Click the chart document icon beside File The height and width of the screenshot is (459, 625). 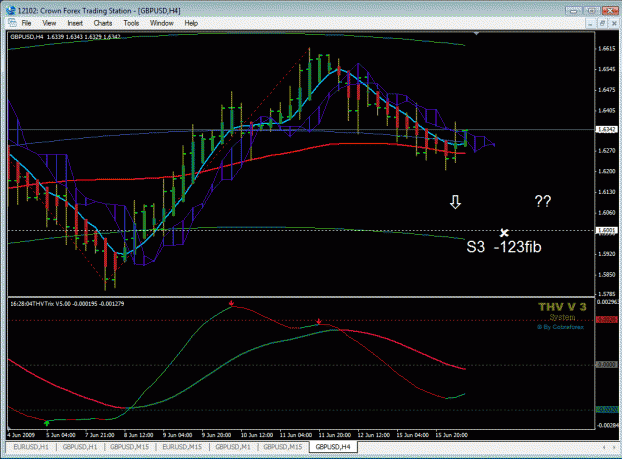click(12, 23)
